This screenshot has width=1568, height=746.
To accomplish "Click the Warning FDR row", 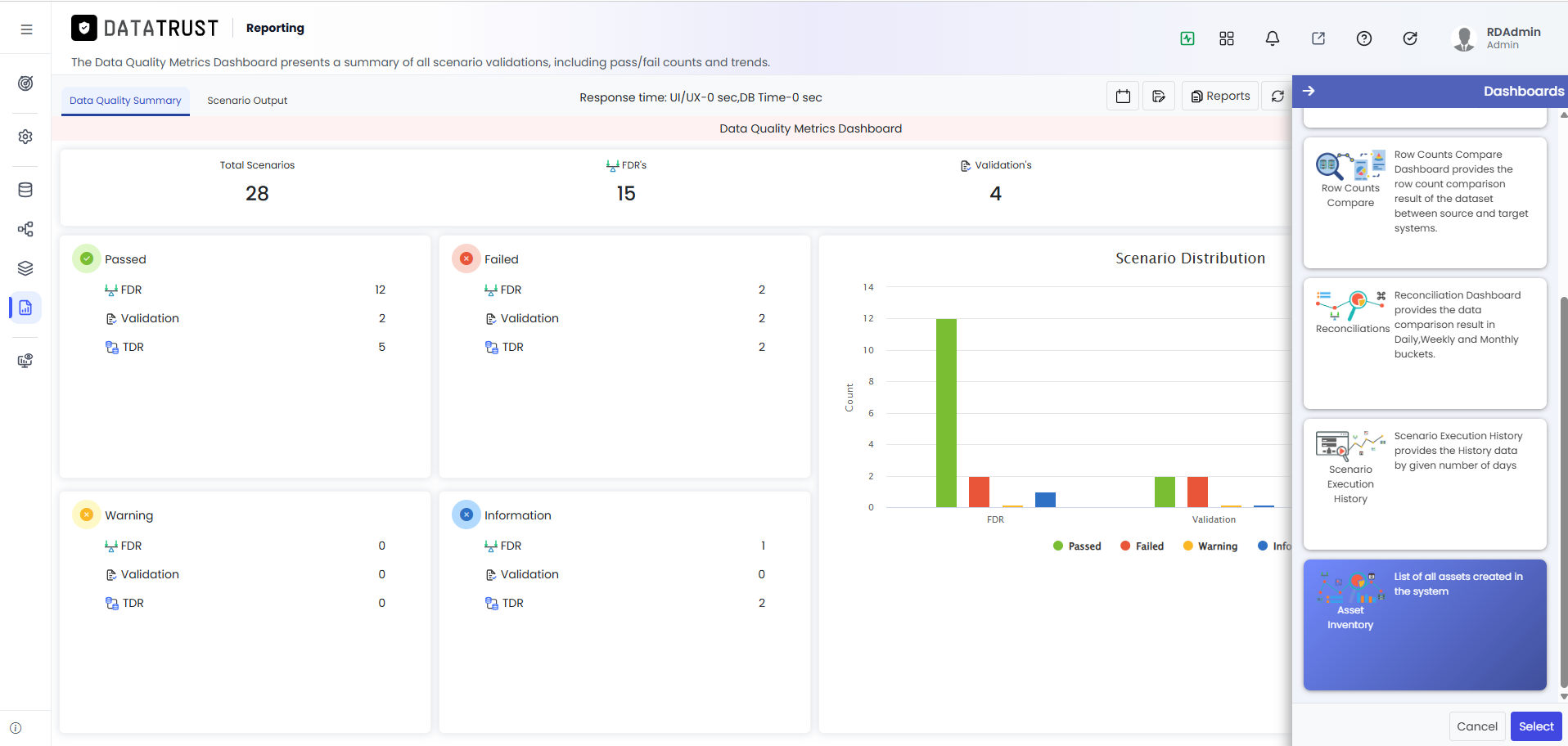I will point(246,546).
